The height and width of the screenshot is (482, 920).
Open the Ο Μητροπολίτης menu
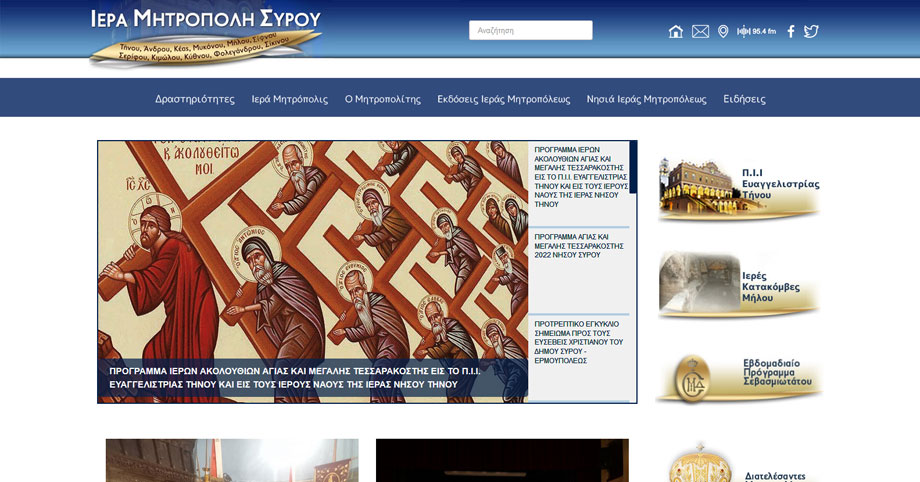(383, 99)
